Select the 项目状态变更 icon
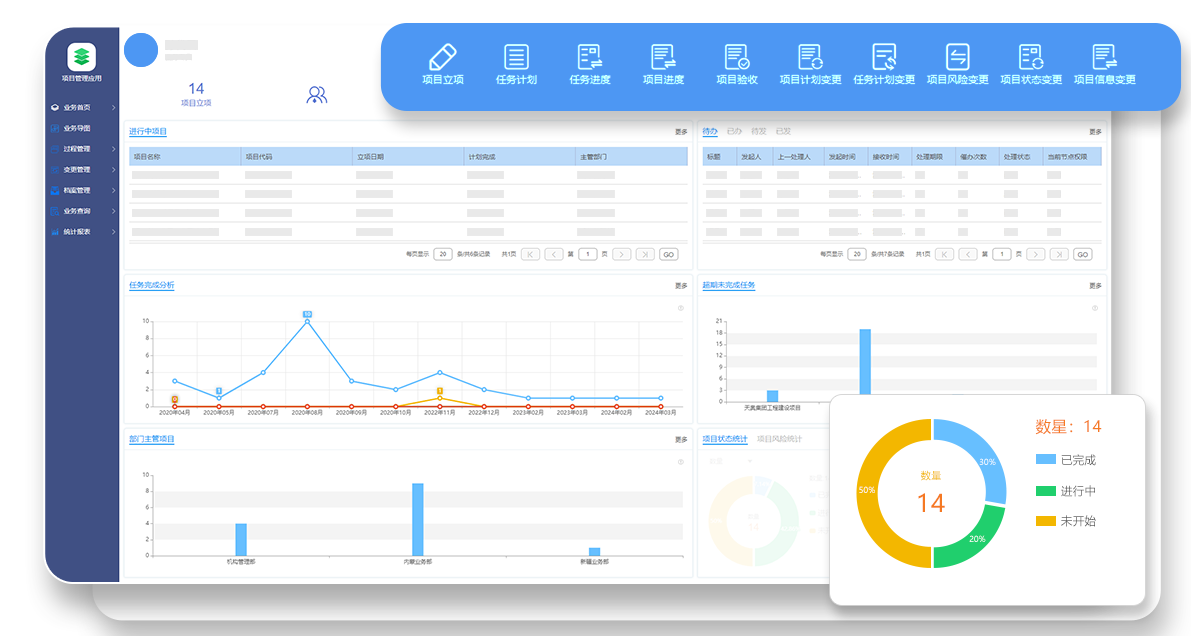The width and height of the screenshot is (1191, 636). [1030, 57]
